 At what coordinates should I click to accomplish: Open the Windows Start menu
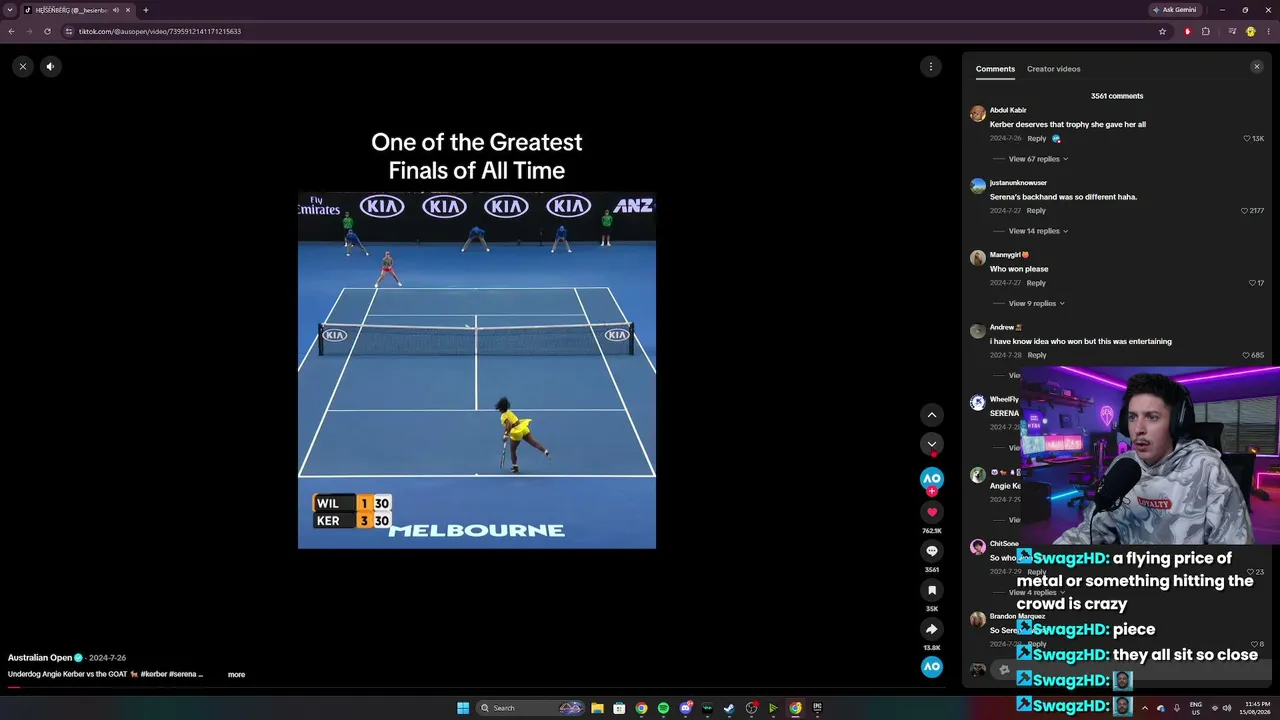(x=463, y=708)
